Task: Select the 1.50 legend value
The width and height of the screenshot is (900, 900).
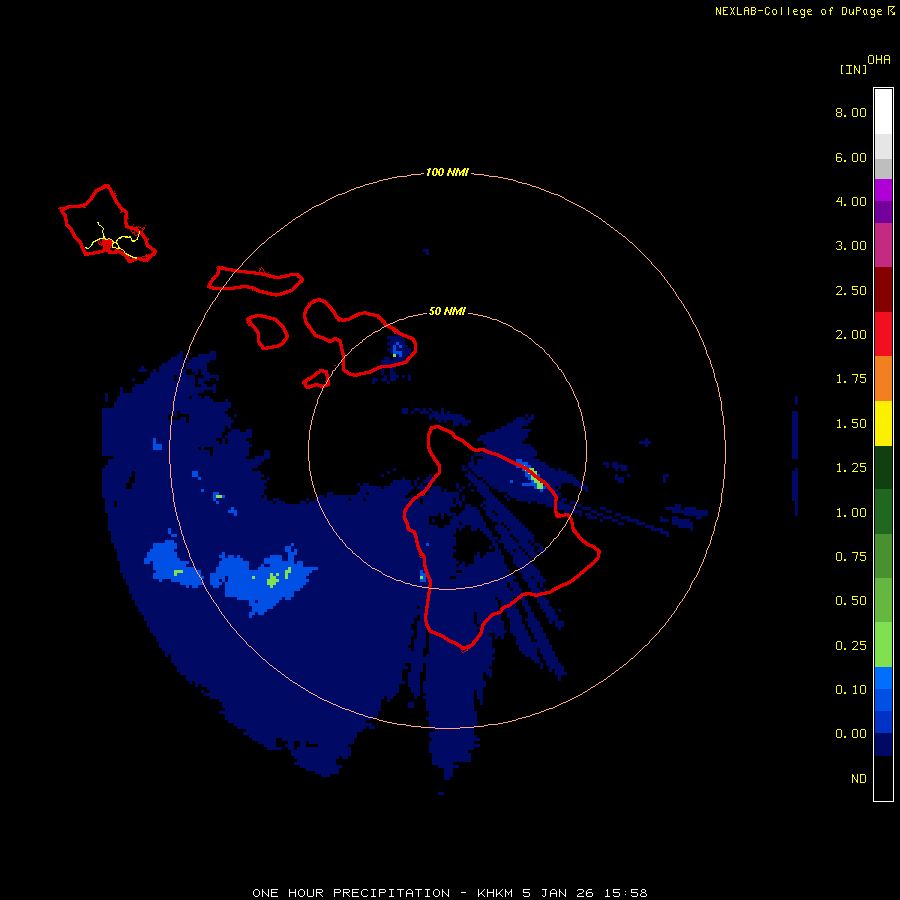Action: (x=851, y=424)
